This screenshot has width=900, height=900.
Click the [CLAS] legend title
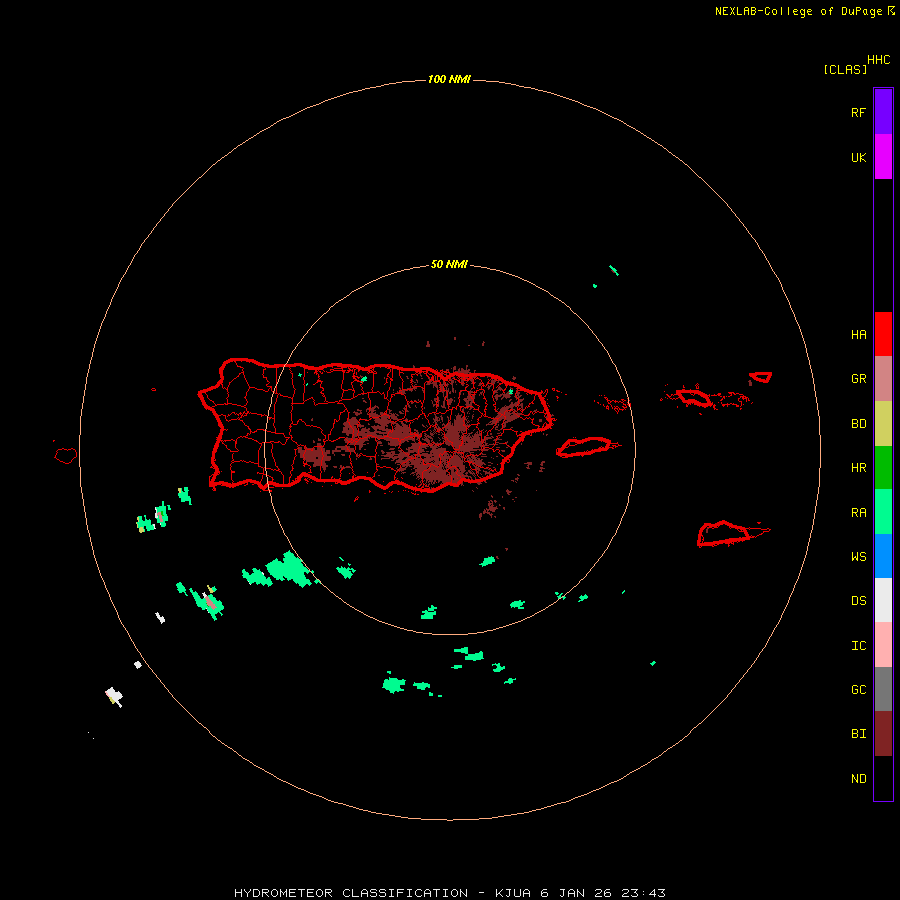pyautogui.click(x=845, y=69)
